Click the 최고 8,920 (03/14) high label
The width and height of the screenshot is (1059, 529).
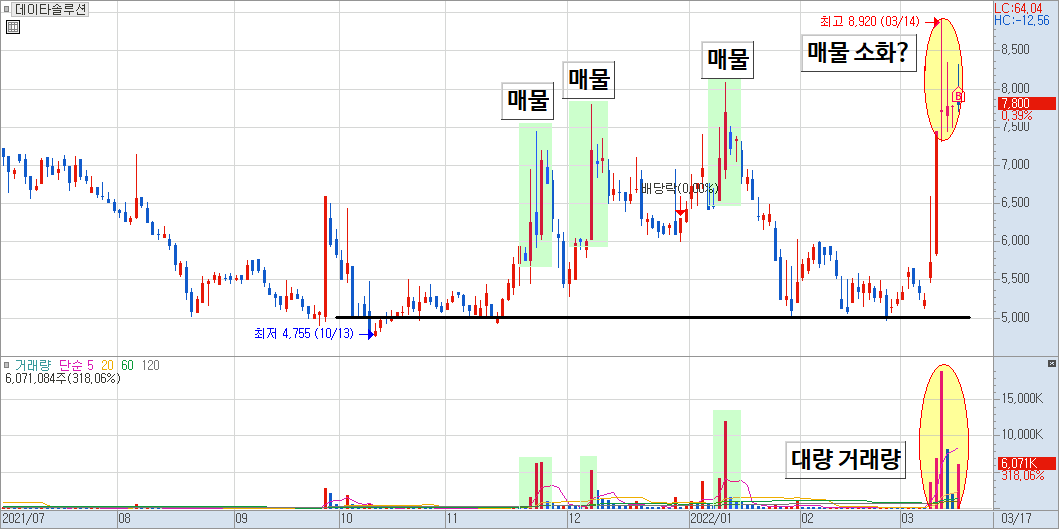(871, 22)
